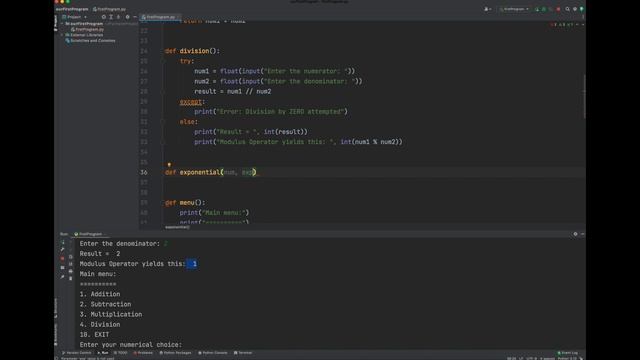640x360 pixels.
Task: Click console 'Enter your numerical choice:' line
Action: tap(131, 345)
